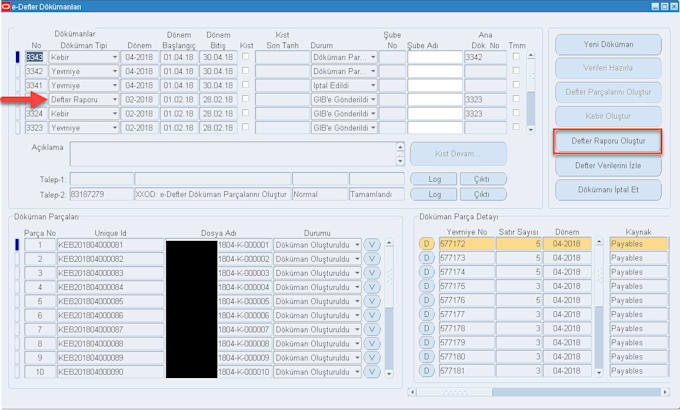Image resolution: width=680 pixels, height=410 pixels.
Task: Click the D icon beside Yevmiye 577172
Action: point(427,244)
